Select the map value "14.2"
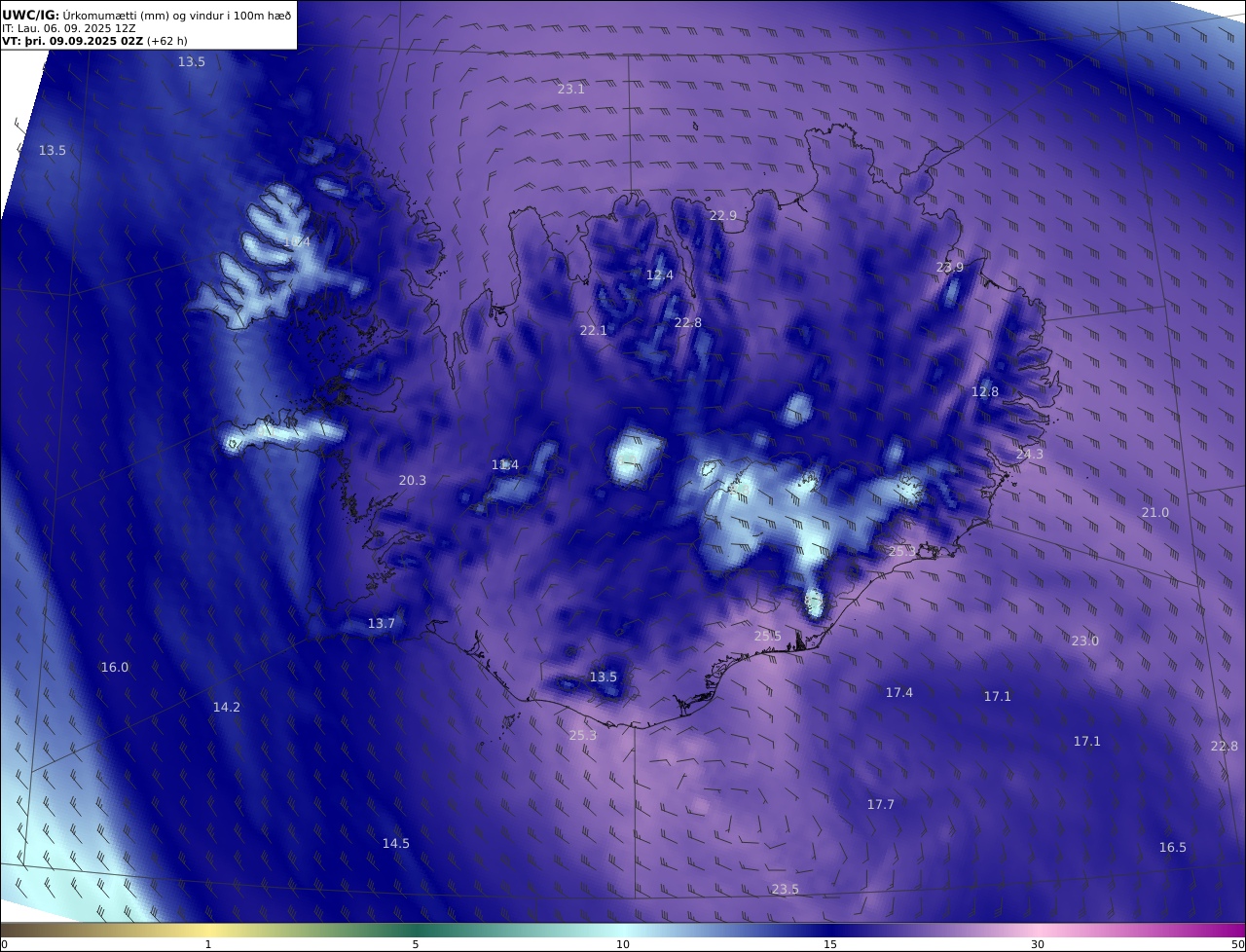1246x952 pixels. [227, 707]
